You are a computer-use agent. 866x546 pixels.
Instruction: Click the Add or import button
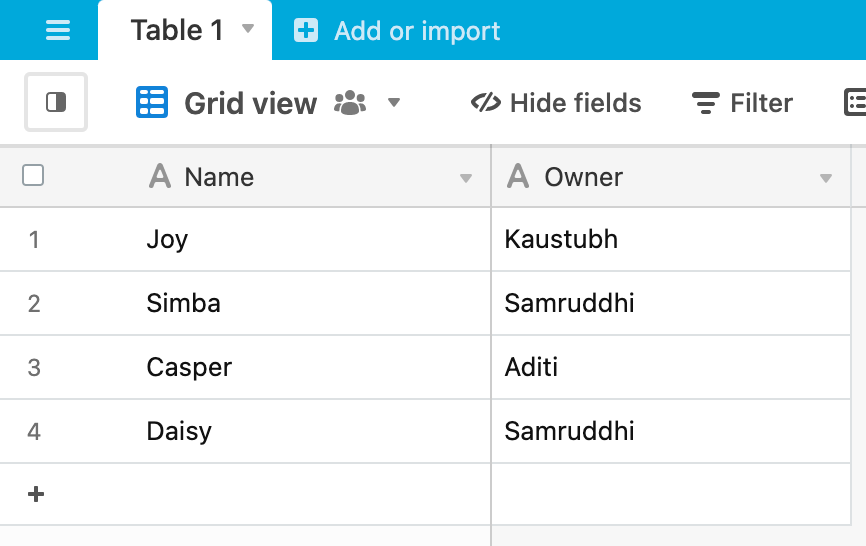pos(397,30)
